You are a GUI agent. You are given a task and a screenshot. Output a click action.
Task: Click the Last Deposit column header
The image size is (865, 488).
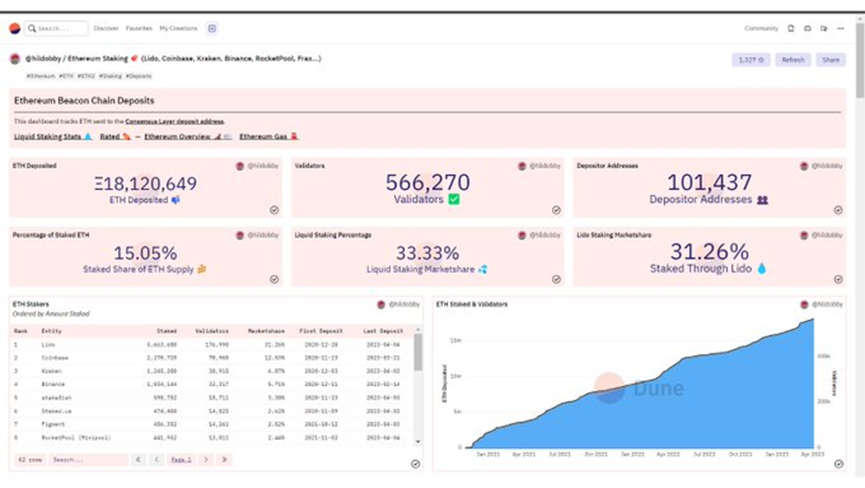pos(383,331)
